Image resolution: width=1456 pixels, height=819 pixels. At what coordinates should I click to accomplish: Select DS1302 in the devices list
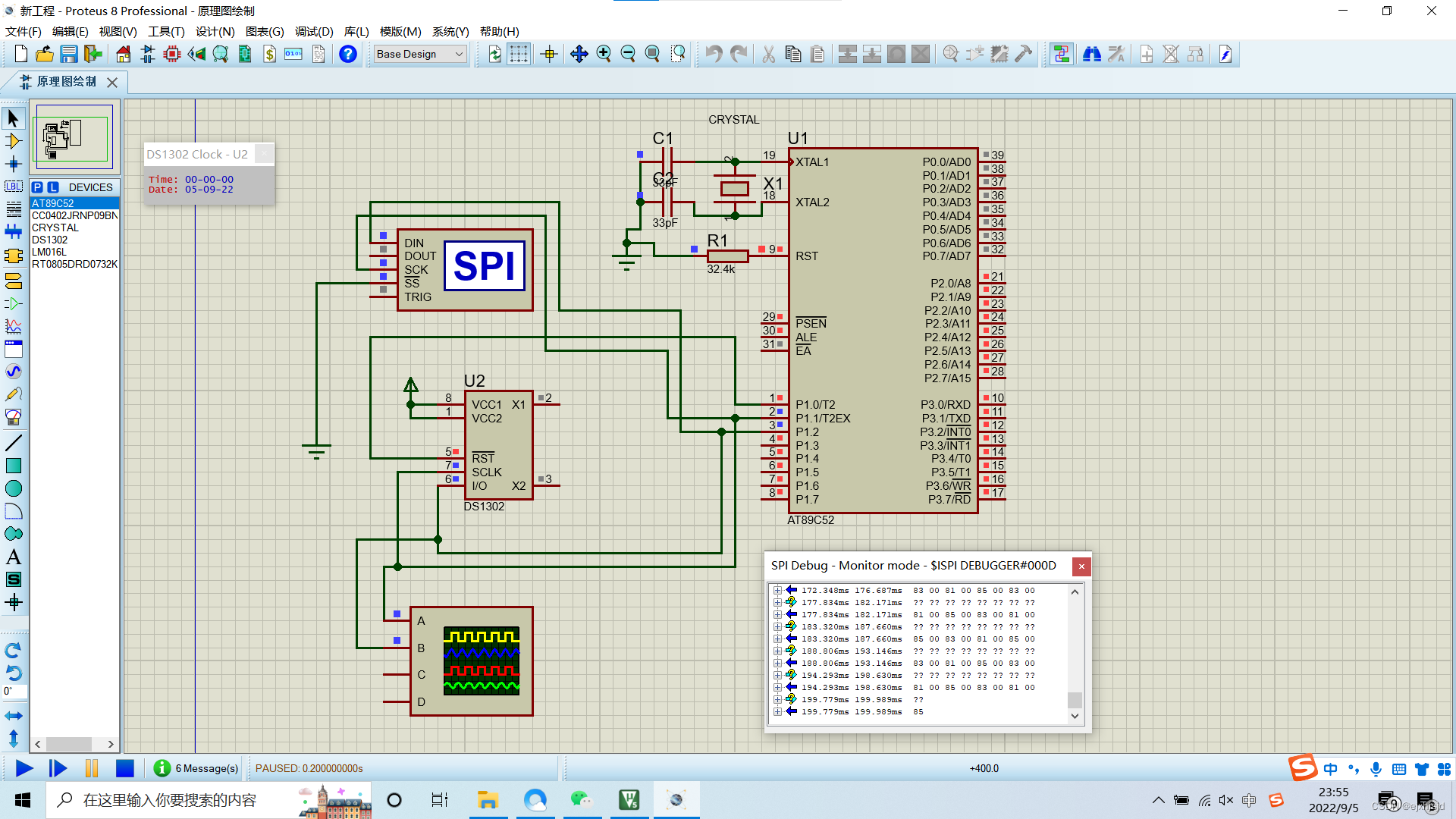49,240
